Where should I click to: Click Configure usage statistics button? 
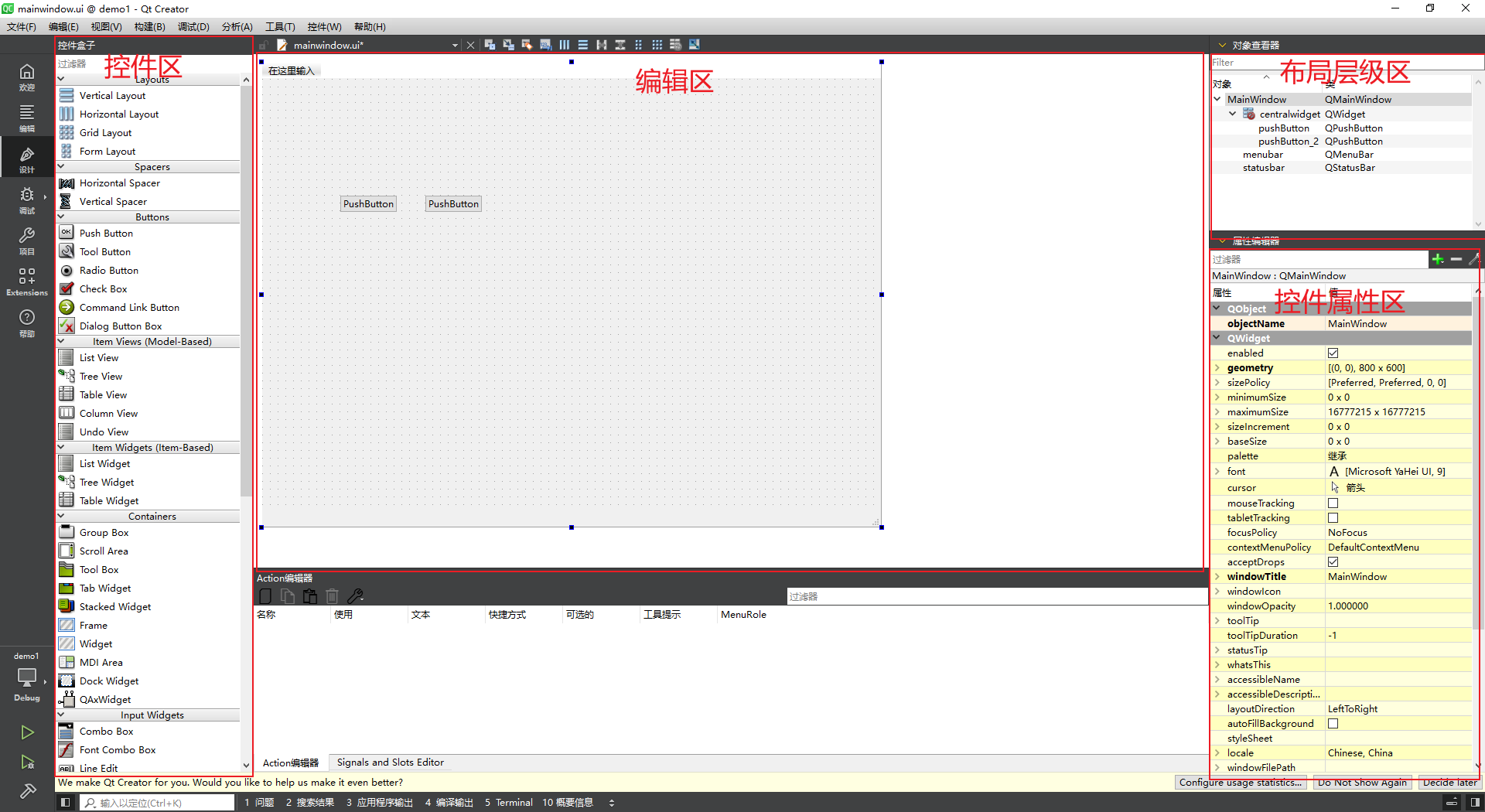(1240, 783)
